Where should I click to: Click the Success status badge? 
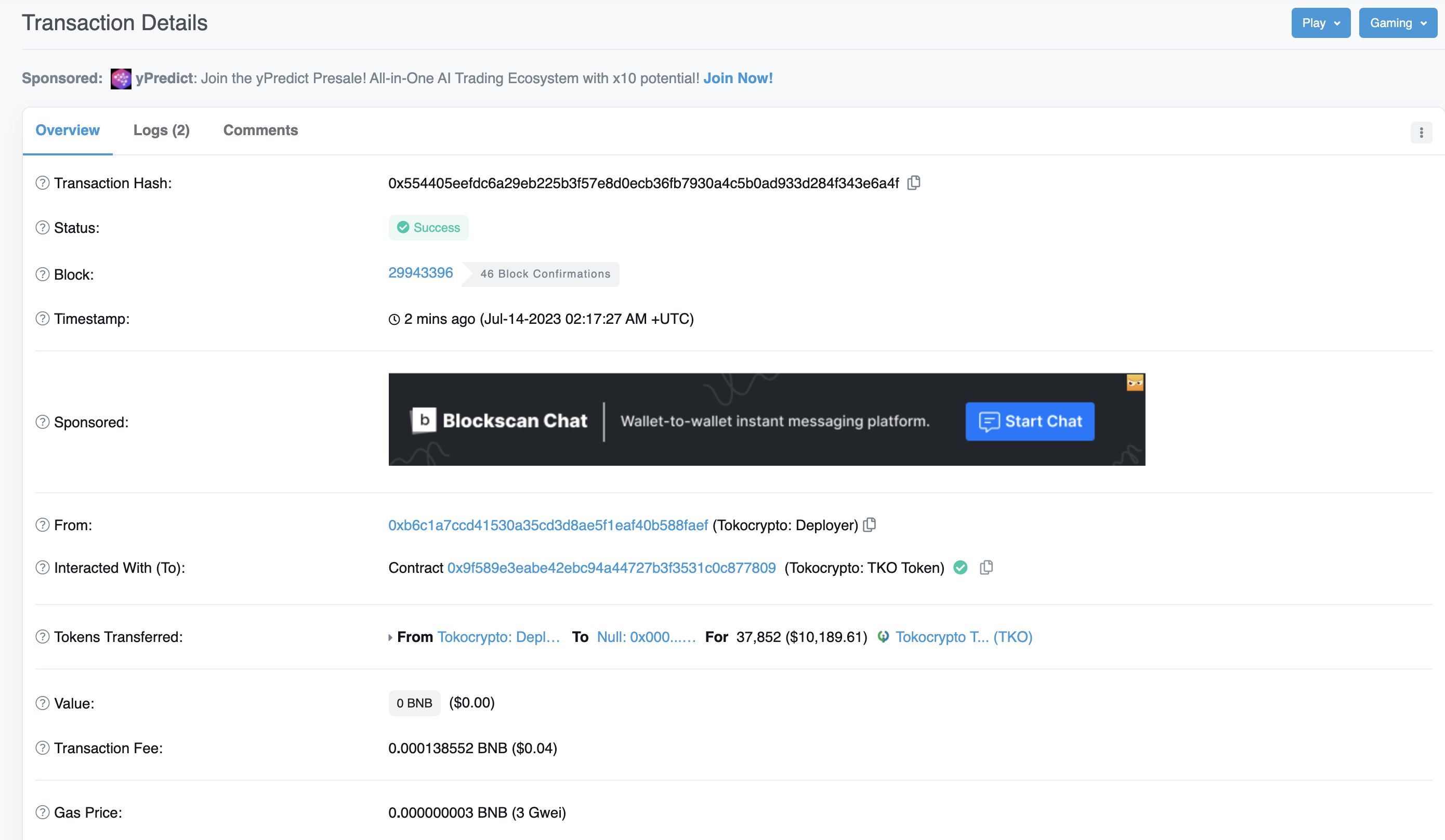pos(428,228)
